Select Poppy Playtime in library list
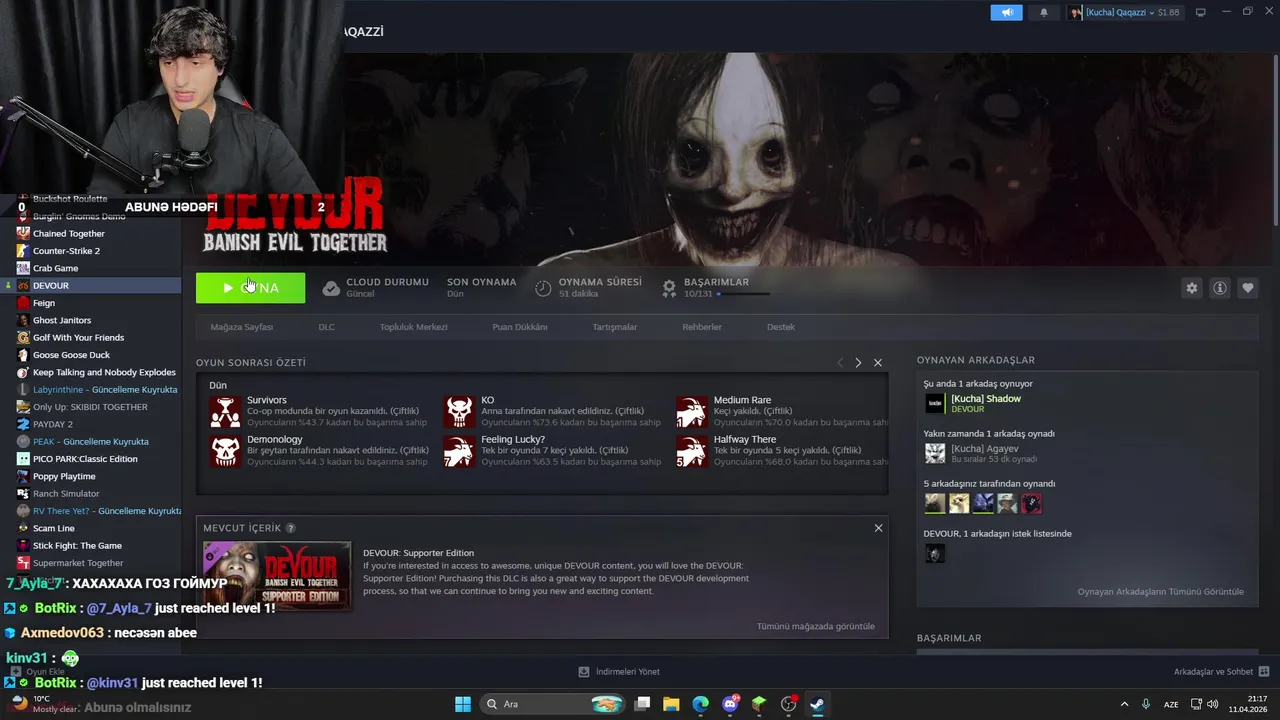This screenshot has height=720, width=1280. [x=64, y=476]
